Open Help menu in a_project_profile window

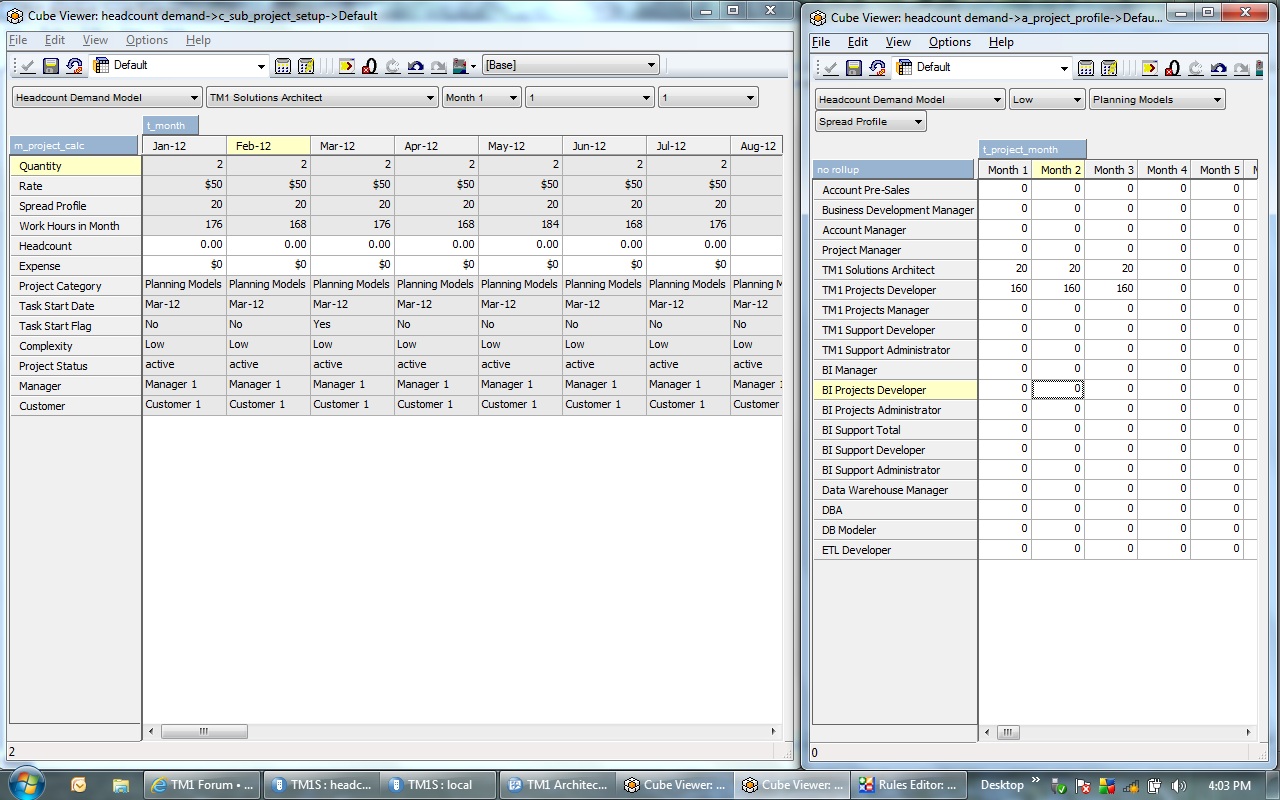pyautogui.click(x=1001, y=42)
